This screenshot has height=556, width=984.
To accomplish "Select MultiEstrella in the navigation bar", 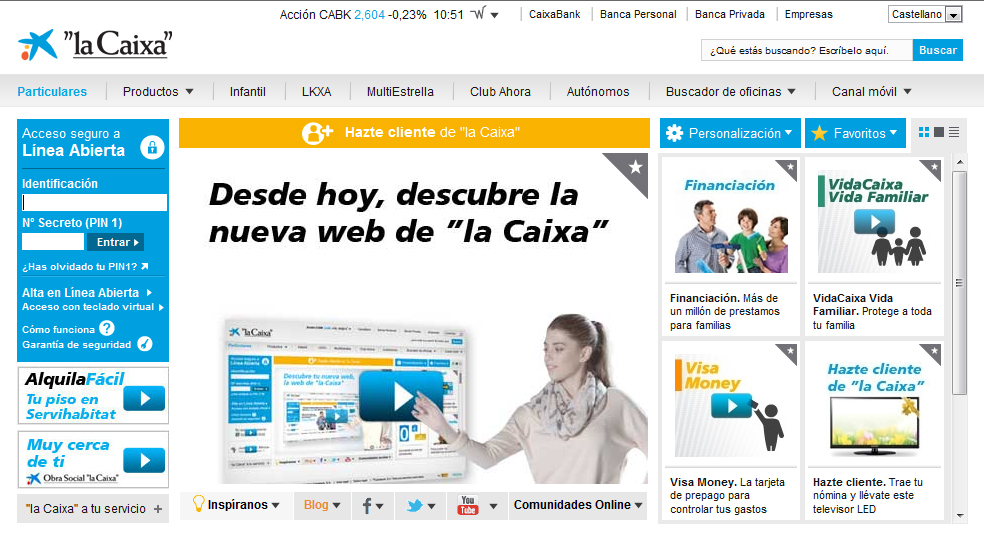I will (x=400, y=92).
